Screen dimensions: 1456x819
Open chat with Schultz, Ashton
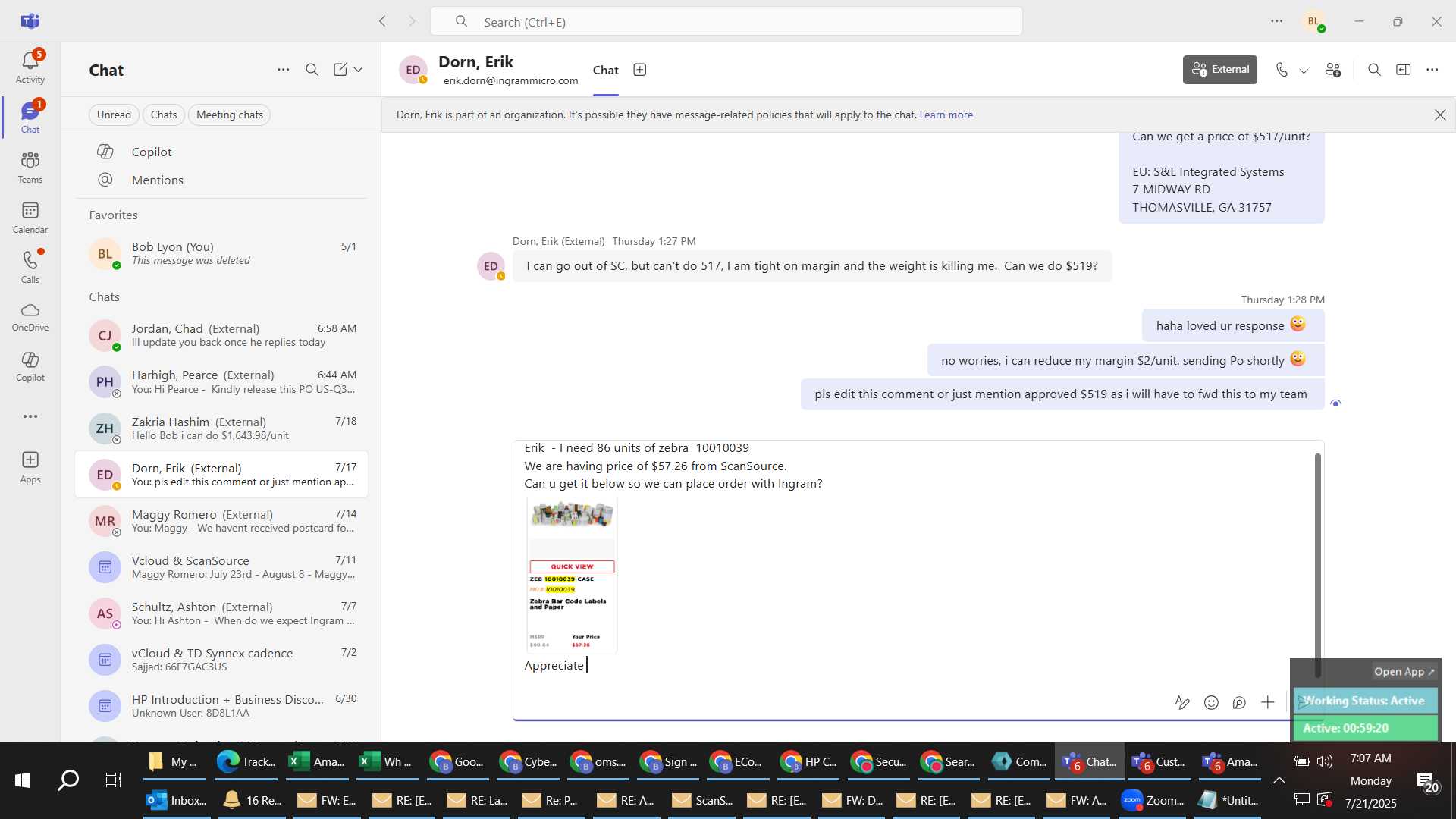(x=221, y=613)
